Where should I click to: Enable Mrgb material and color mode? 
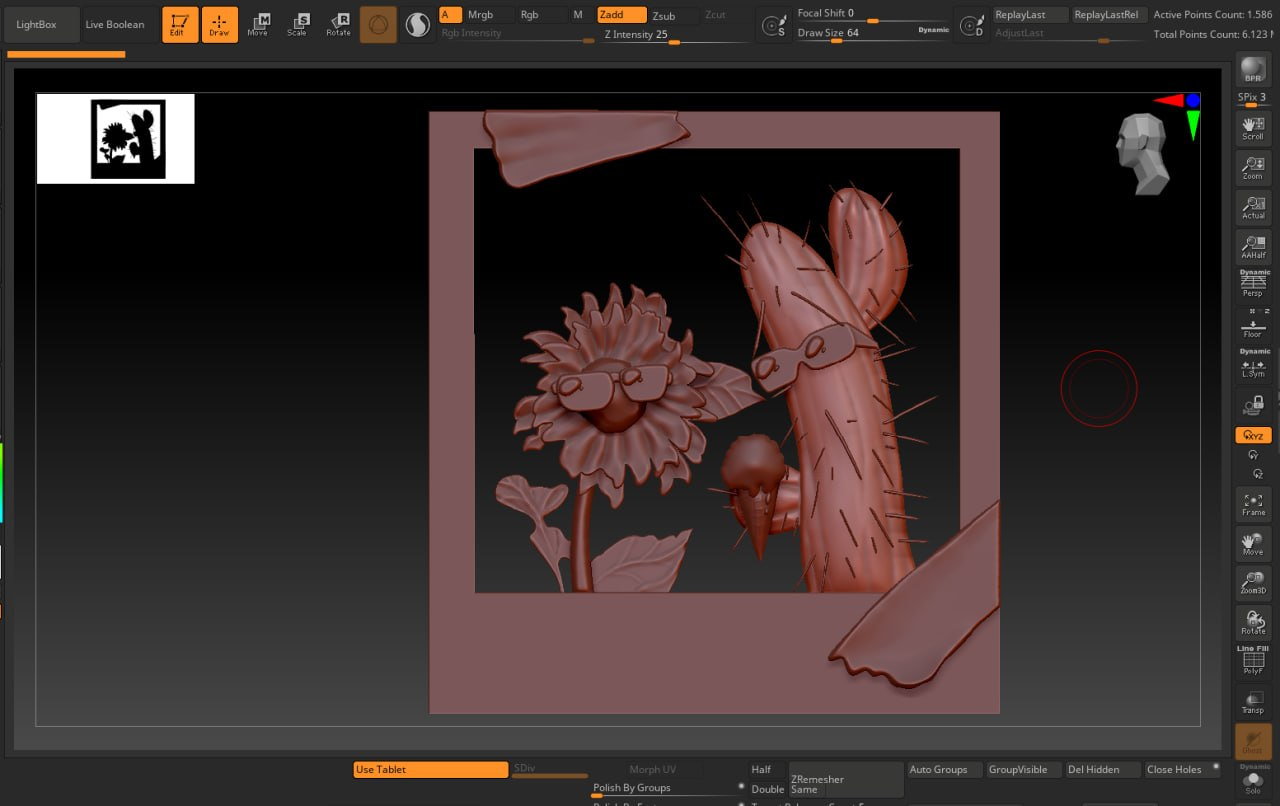489,15
